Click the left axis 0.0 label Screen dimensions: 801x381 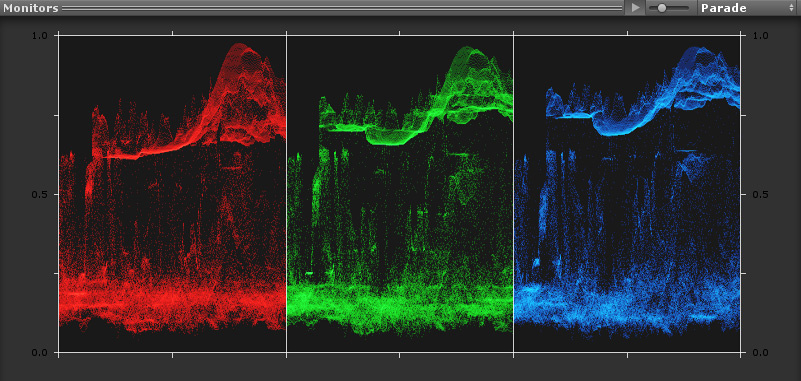[40, 353]
